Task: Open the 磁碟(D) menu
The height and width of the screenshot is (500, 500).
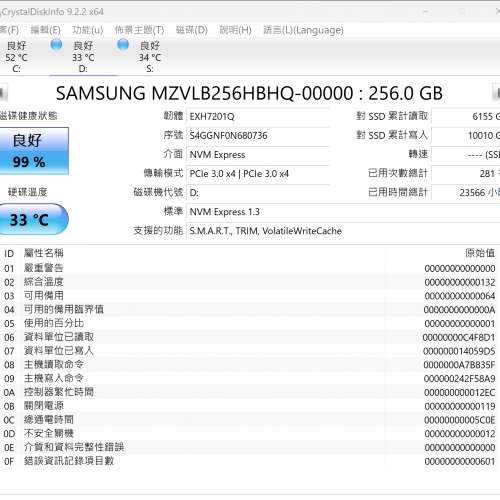Action: click(x=192, y=30)
